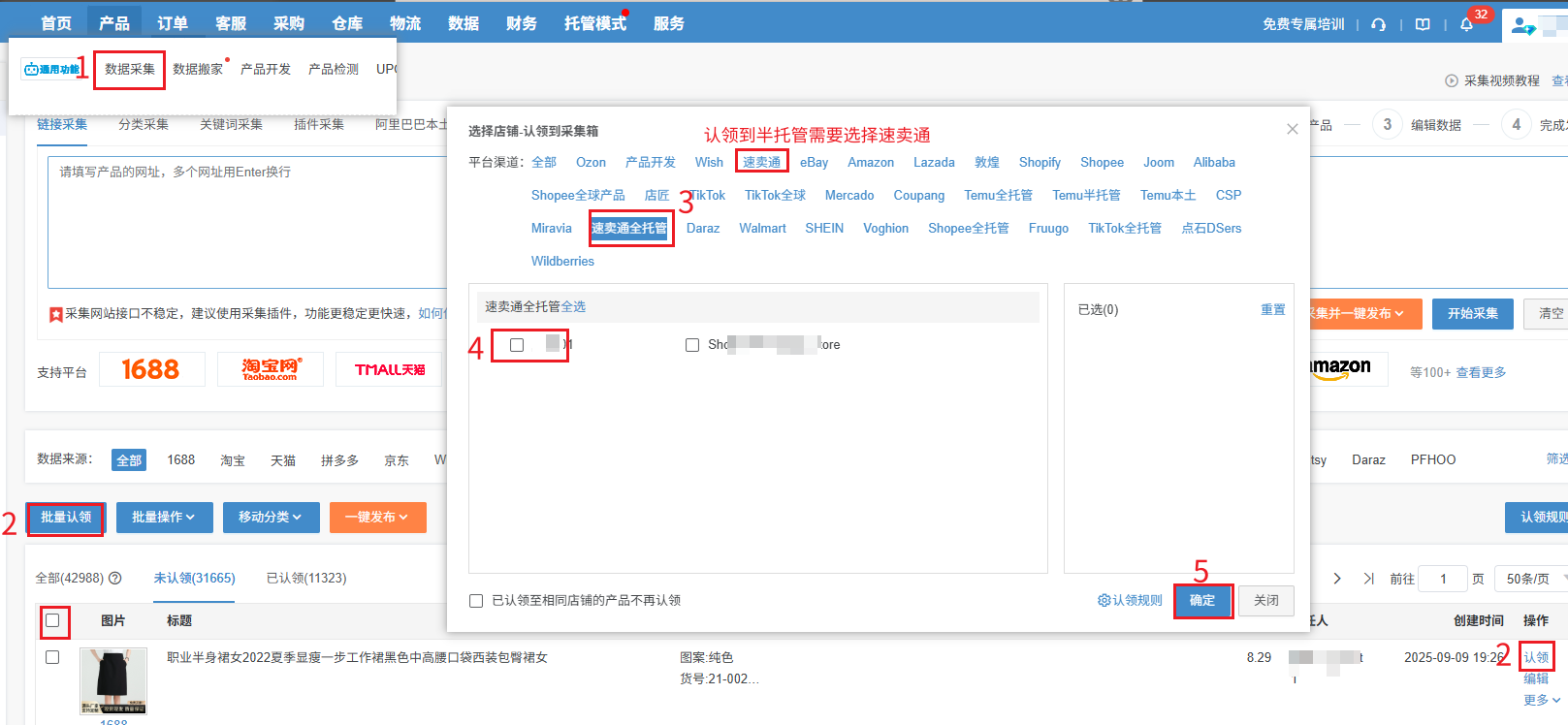The width and height of the screenshot is (1568, 725).
Task: Open the 托管模式 top menu
Action: click(x=595, y=23)
